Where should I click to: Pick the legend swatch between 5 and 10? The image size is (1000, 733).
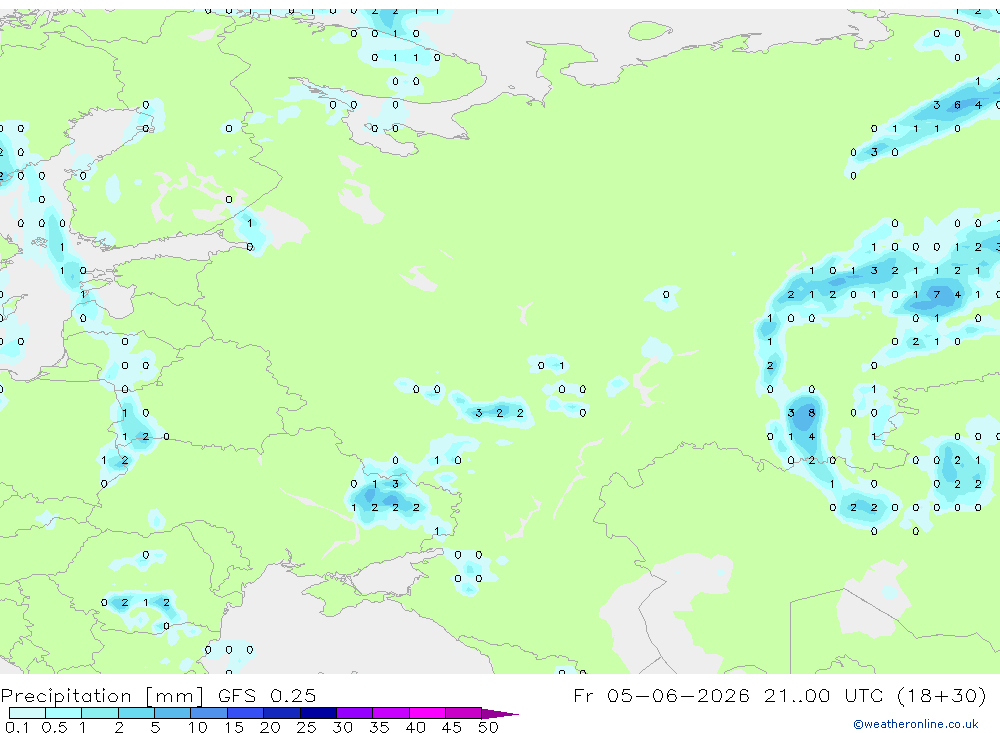172,713
